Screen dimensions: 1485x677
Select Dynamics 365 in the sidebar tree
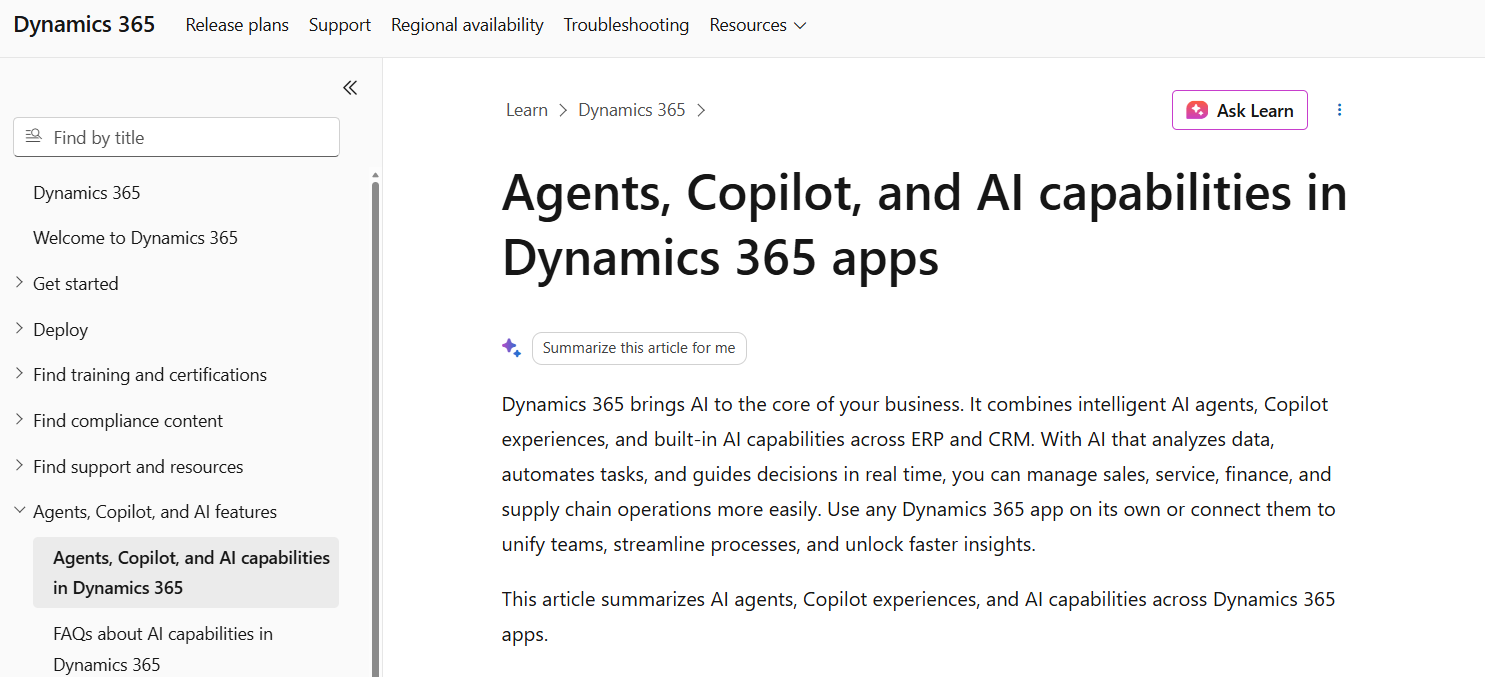pos(87,193)
